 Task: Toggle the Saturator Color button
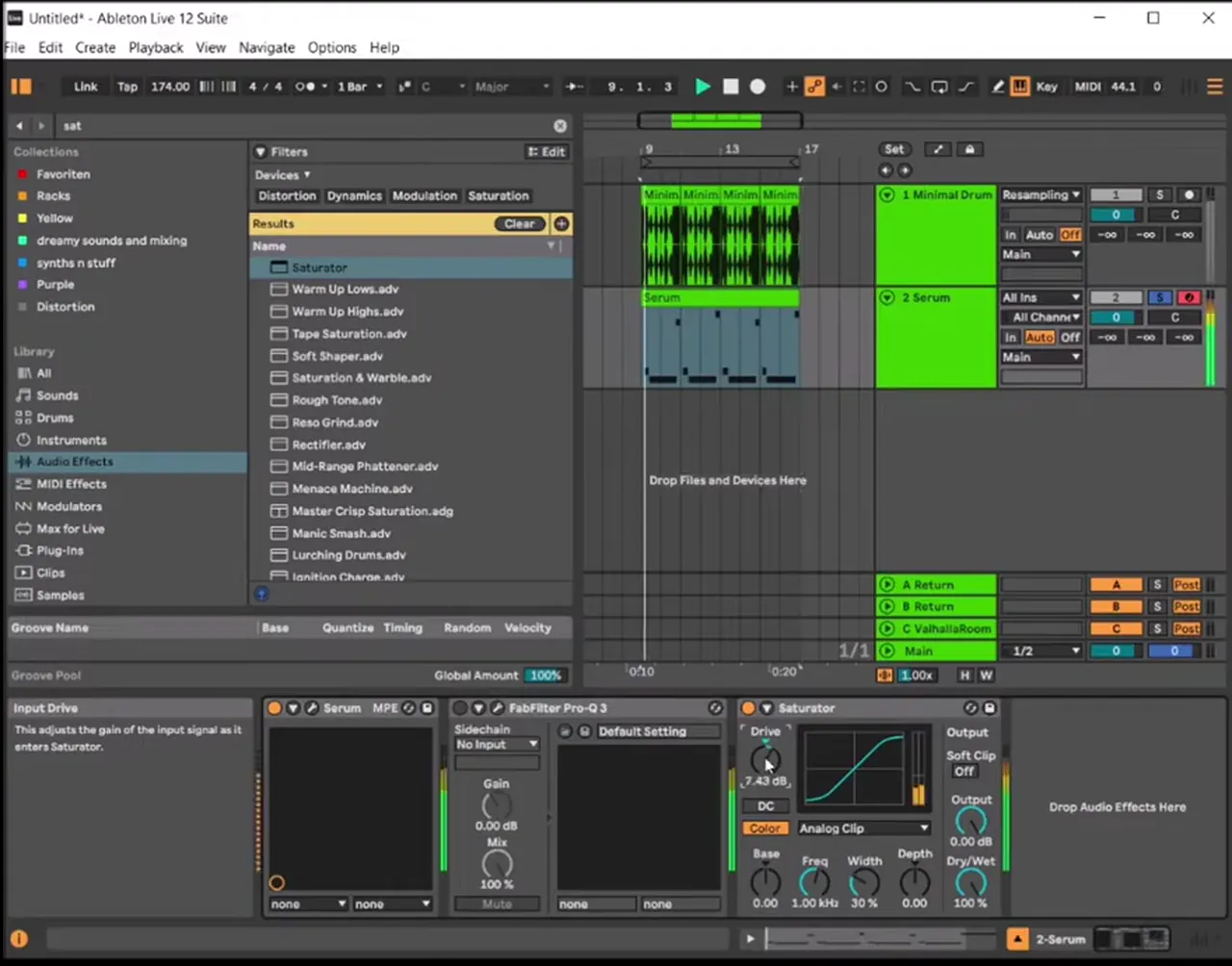[765, 828]
